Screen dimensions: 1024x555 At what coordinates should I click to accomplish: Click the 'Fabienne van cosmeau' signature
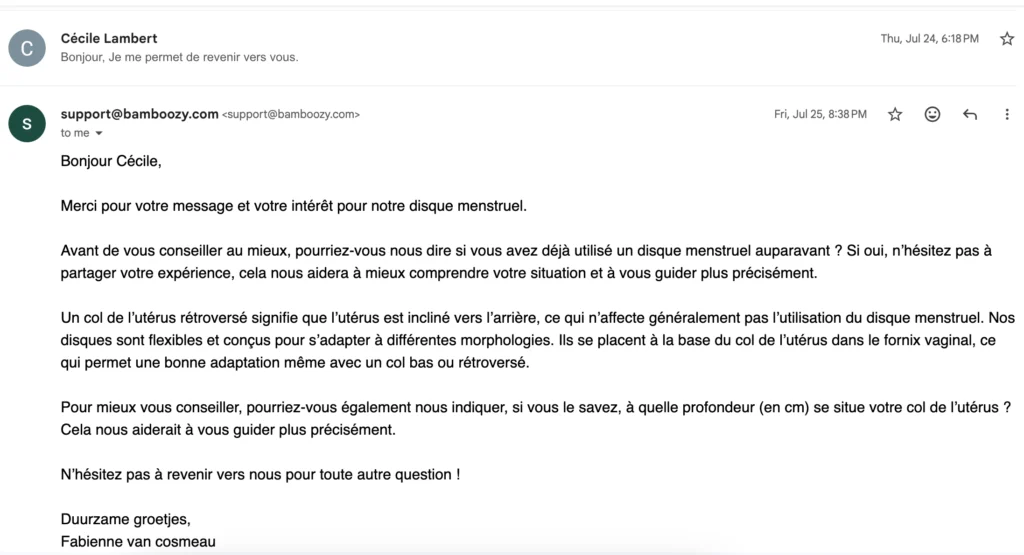pos(138,543)
